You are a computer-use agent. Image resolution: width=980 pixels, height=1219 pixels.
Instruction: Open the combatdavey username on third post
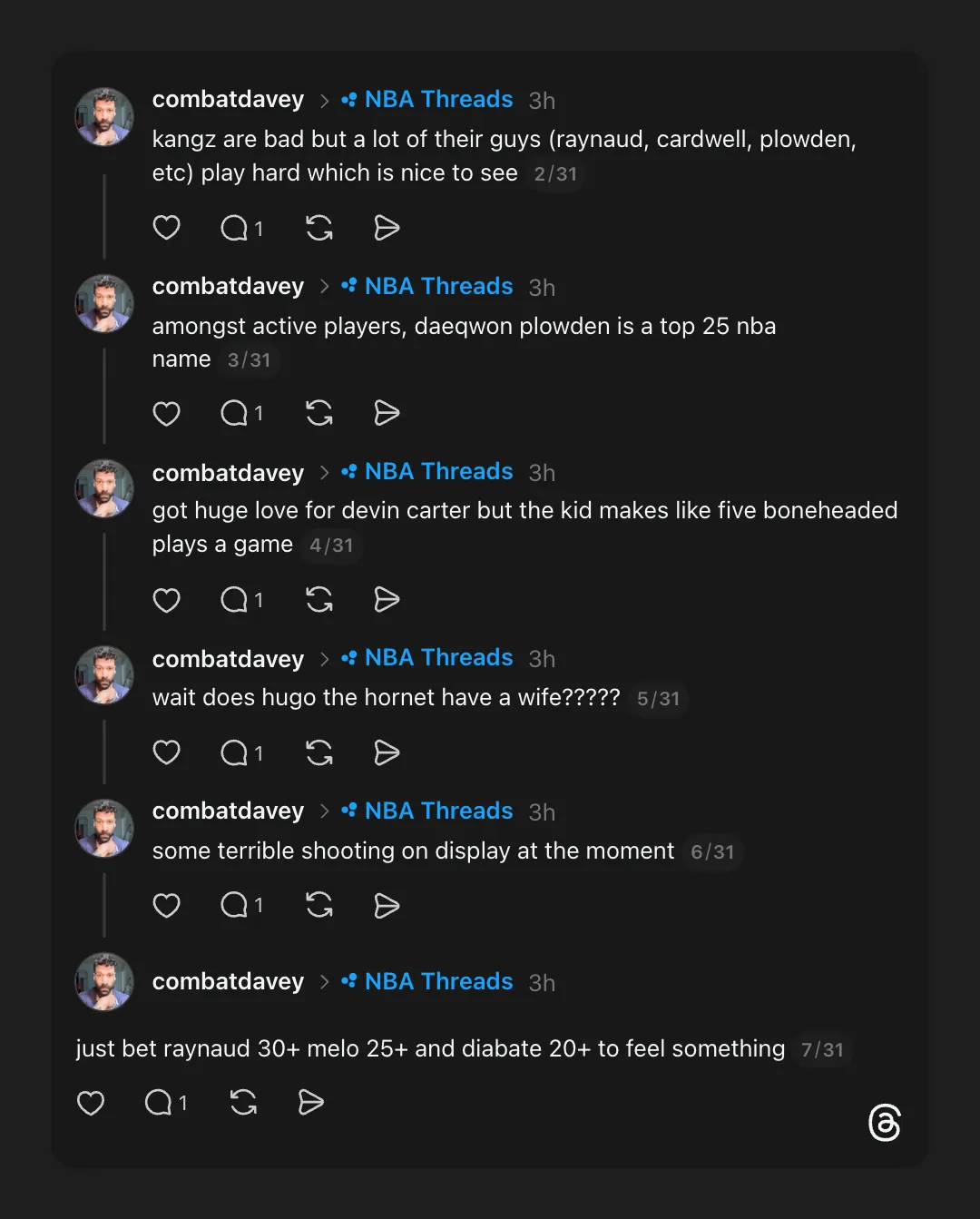(228, 473)
